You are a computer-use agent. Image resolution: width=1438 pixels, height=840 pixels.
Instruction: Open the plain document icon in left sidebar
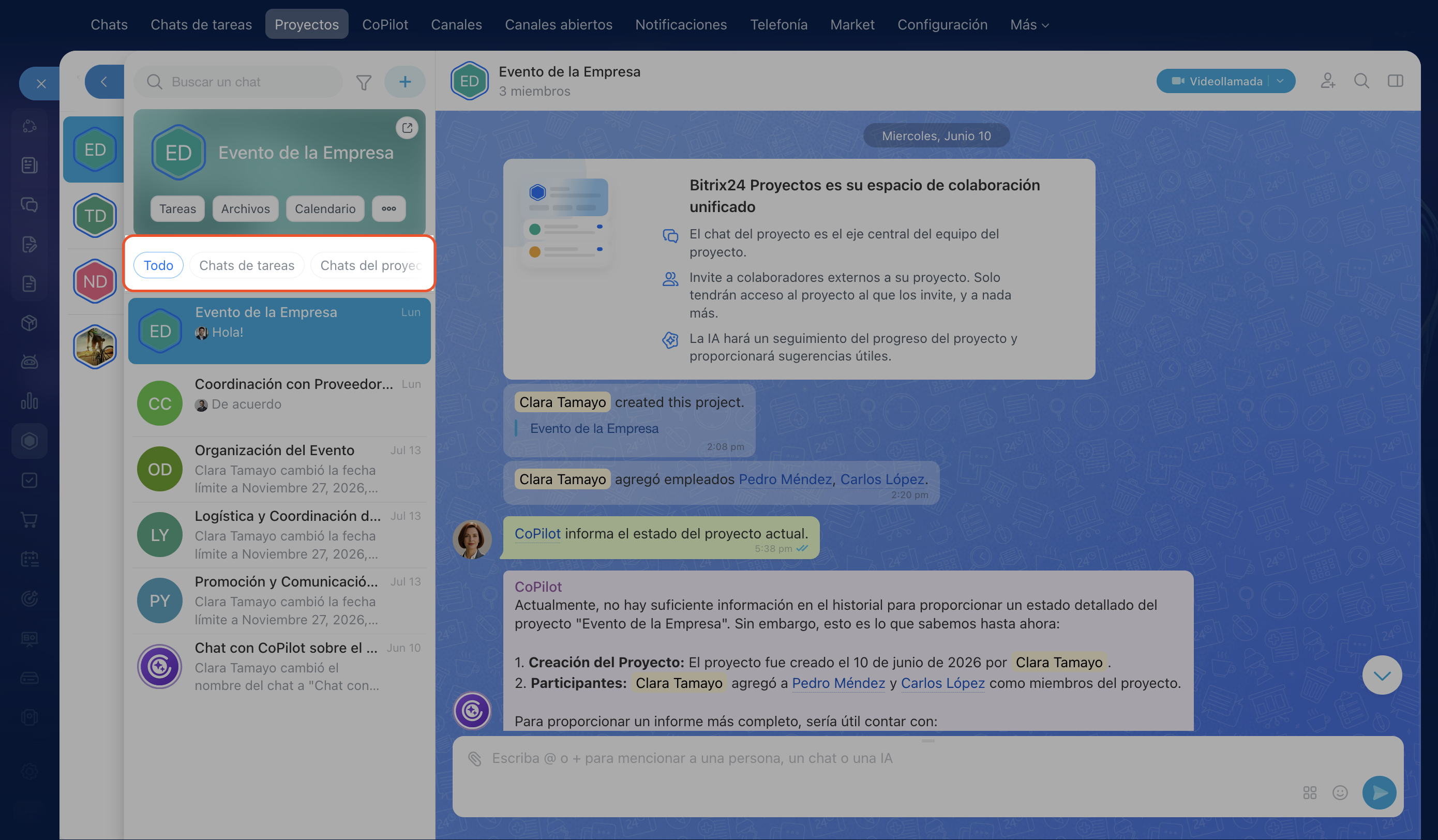[x=29, y=283]
